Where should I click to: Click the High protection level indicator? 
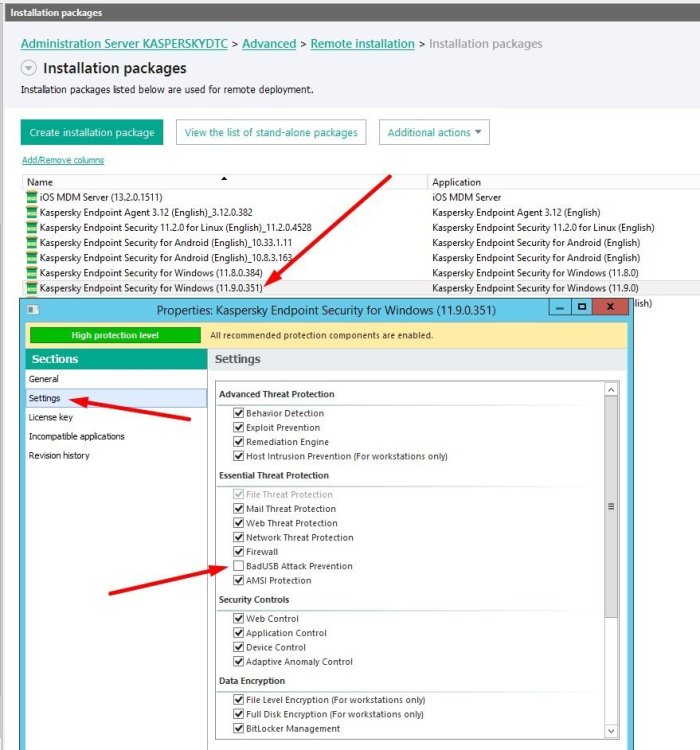pos(115,335)
